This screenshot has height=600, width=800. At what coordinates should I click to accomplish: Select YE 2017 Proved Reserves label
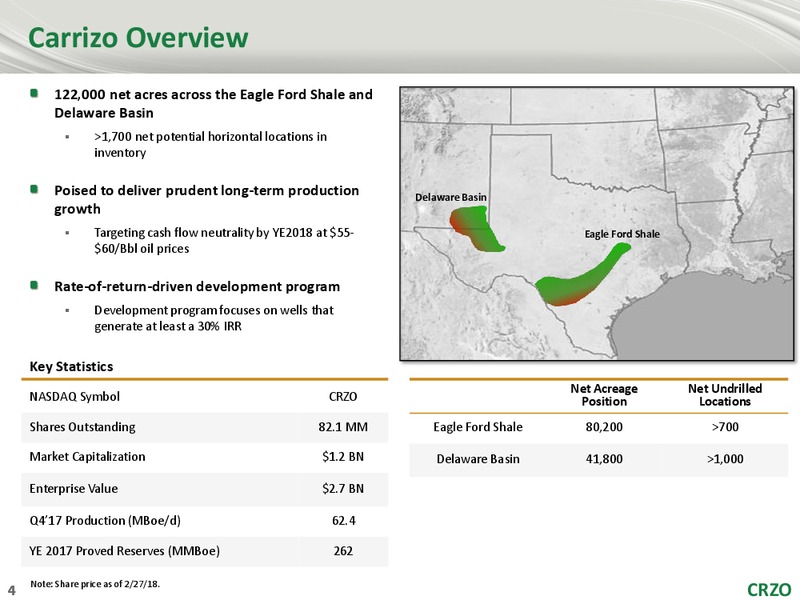pyautogui.click(x=124, y=551)
